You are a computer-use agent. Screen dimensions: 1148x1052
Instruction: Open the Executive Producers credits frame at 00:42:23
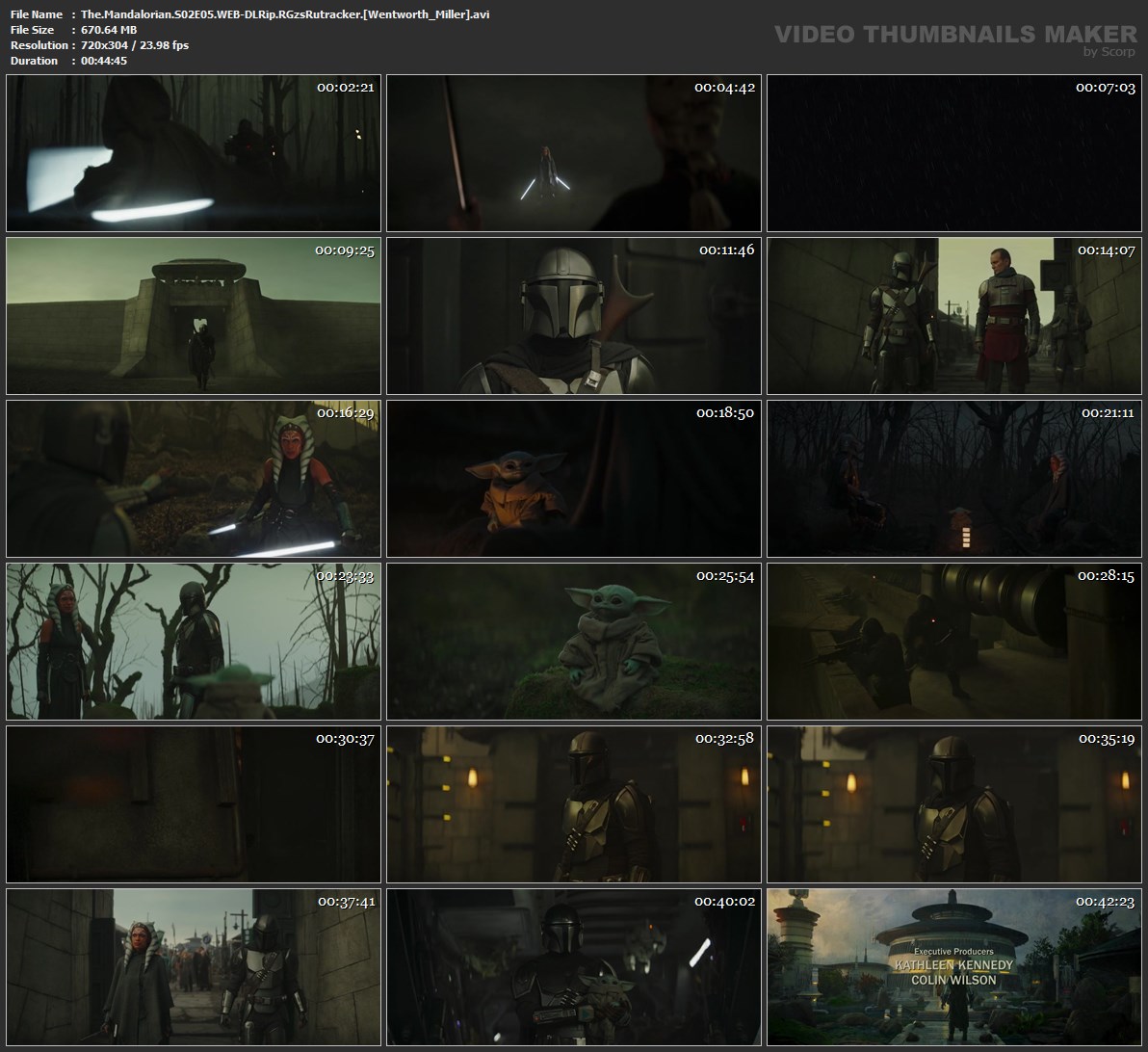pyautogui.click(x=954, y=967)
